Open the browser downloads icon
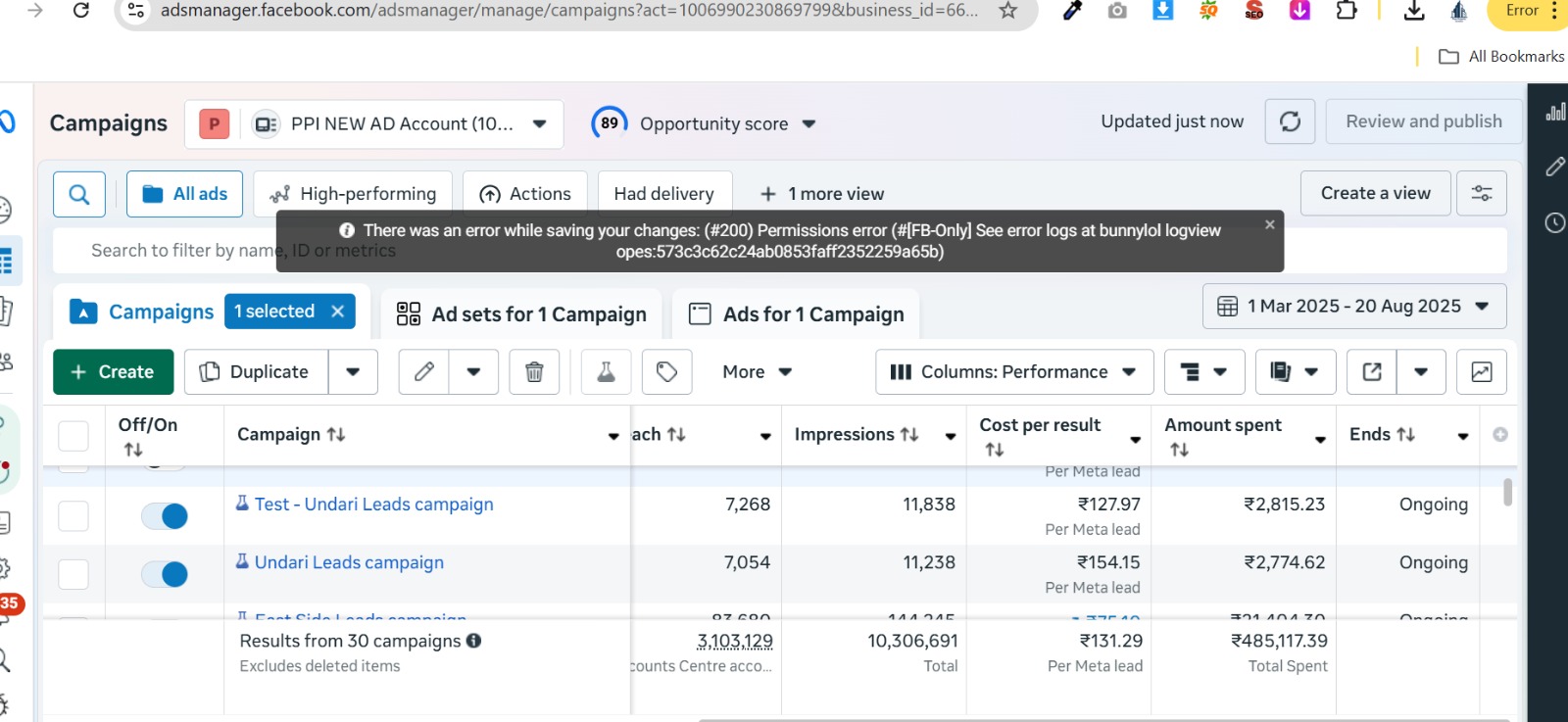1568x722 pixels. pos(1414,11)
